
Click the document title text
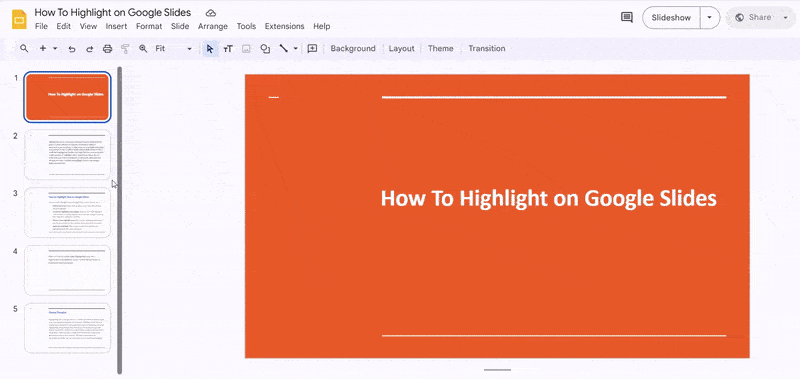[113, 13]
